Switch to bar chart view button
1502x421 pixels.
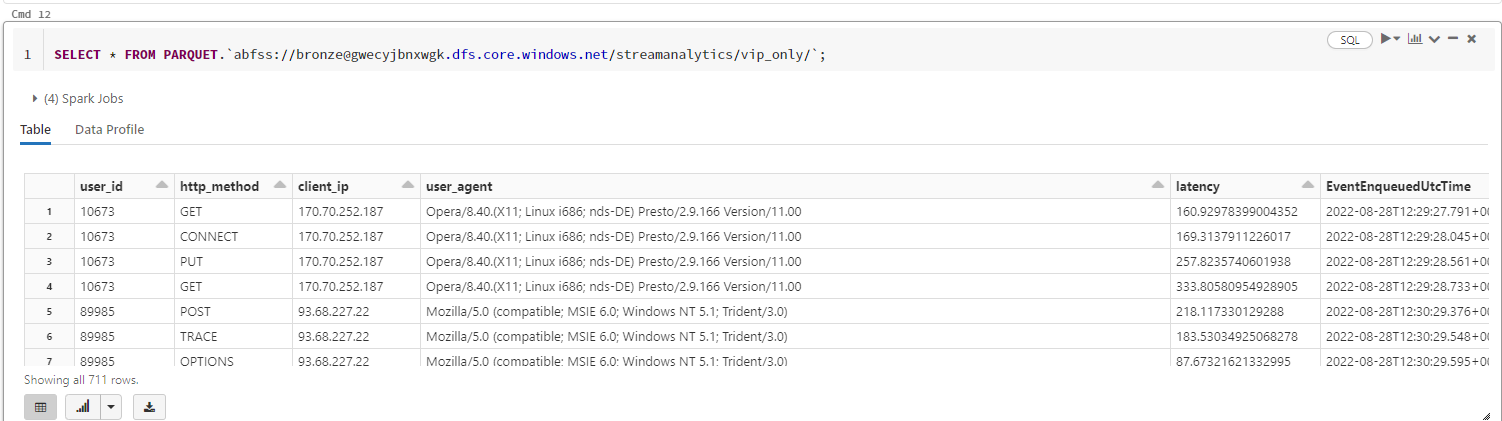pyautogui.click(x=83, y=407)
